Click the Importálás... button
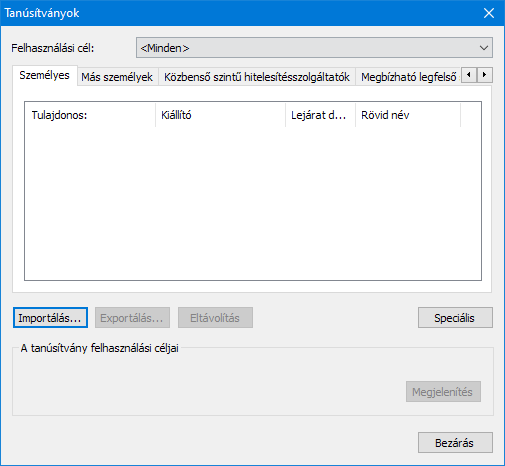 pos(50,318)
